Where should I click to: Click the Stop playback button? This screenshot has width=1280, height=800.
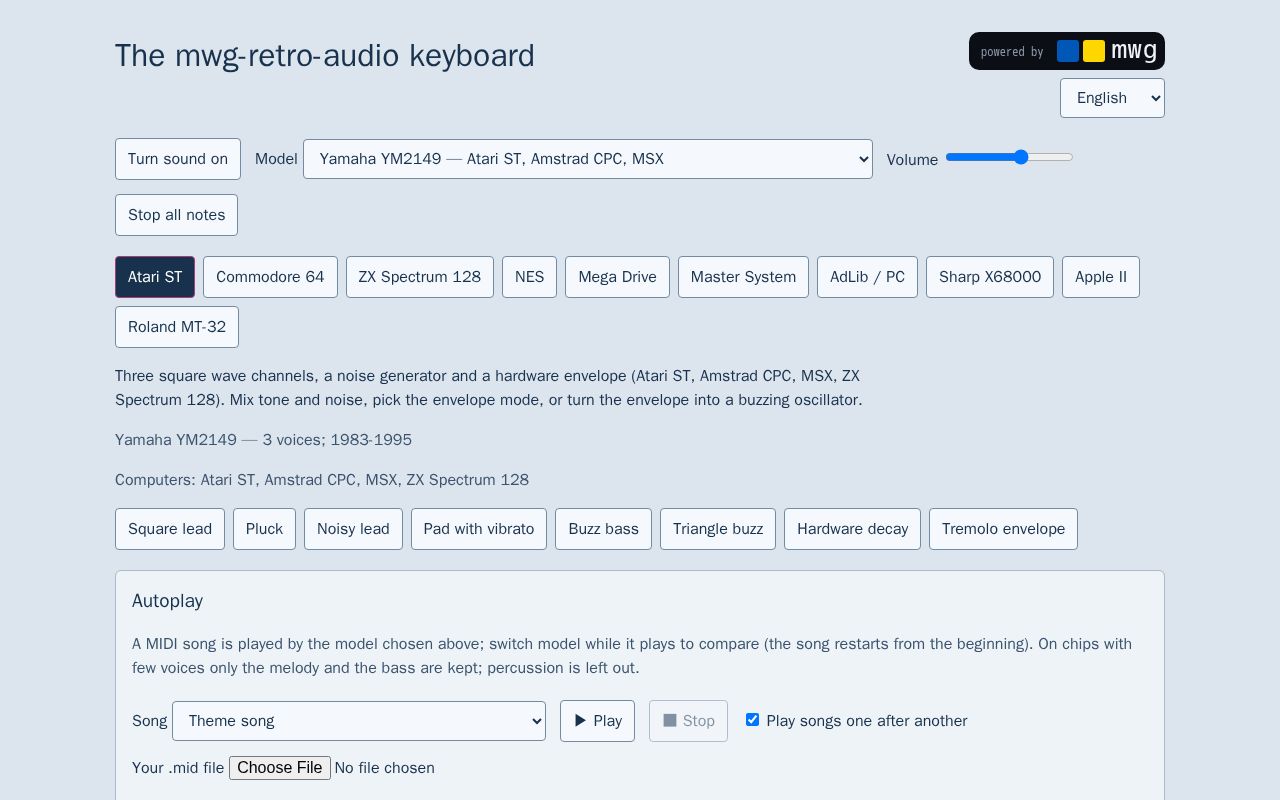(688, 721)
